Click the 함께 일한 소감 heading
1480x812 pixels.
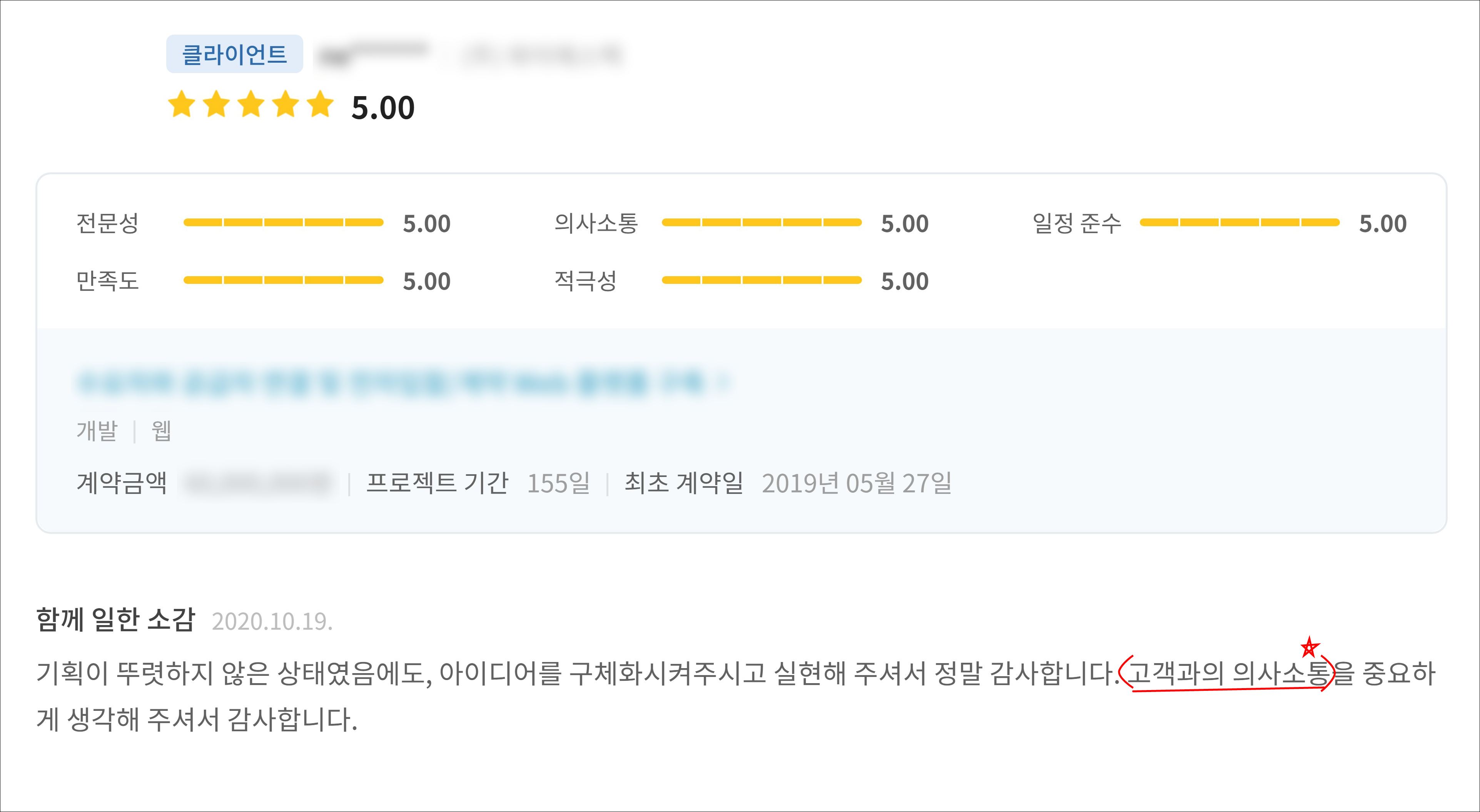point(116,620)
